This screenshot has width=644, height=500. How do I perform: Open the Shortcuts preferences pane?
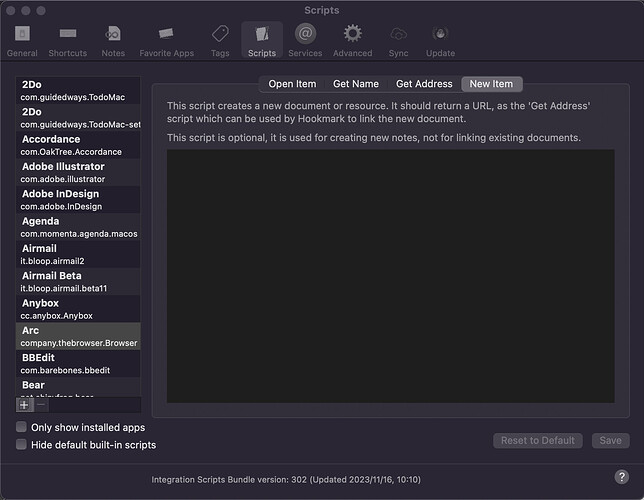68,41
